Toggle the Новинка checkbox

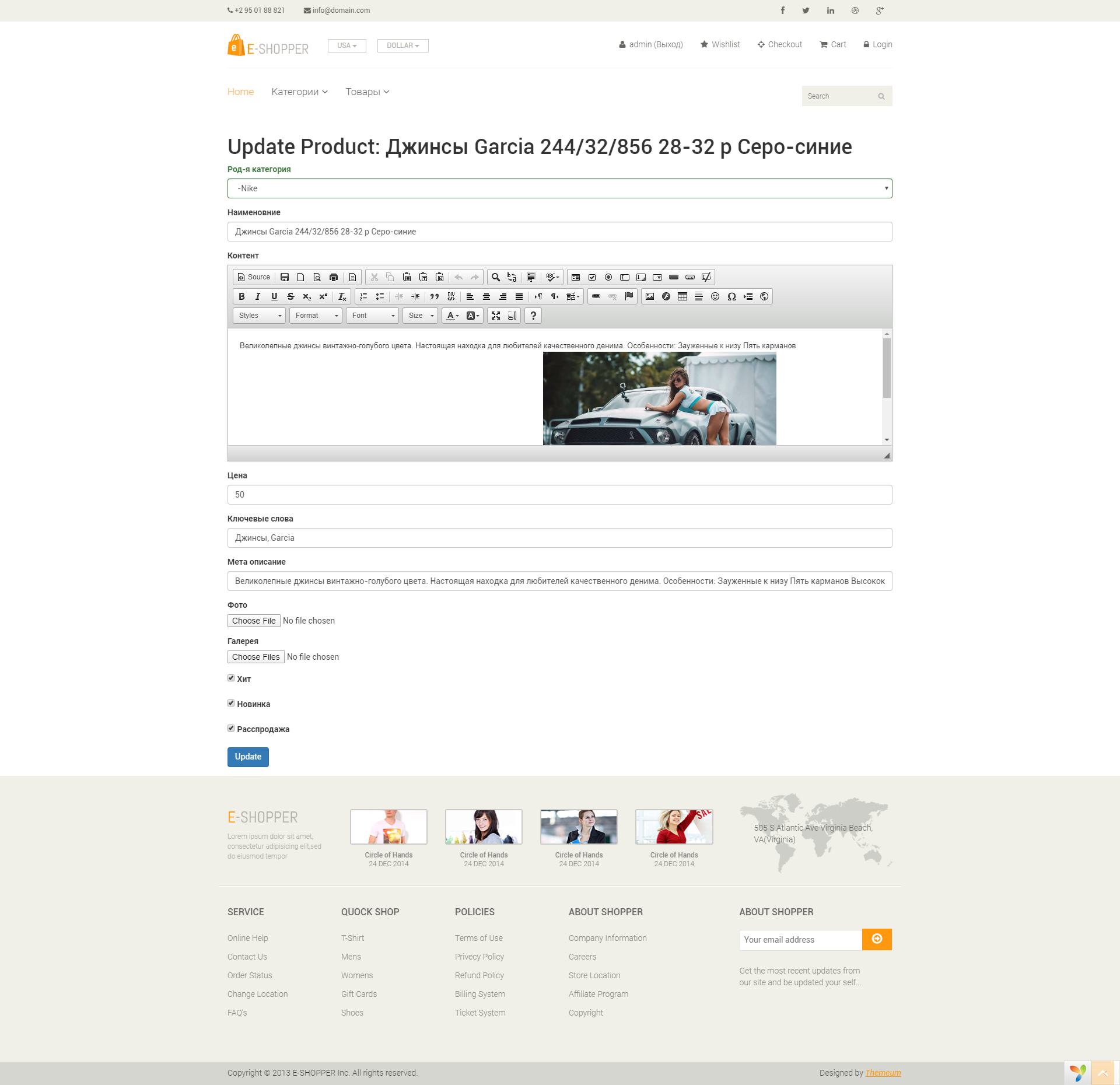pyautogui.click(x=231, y=703)
